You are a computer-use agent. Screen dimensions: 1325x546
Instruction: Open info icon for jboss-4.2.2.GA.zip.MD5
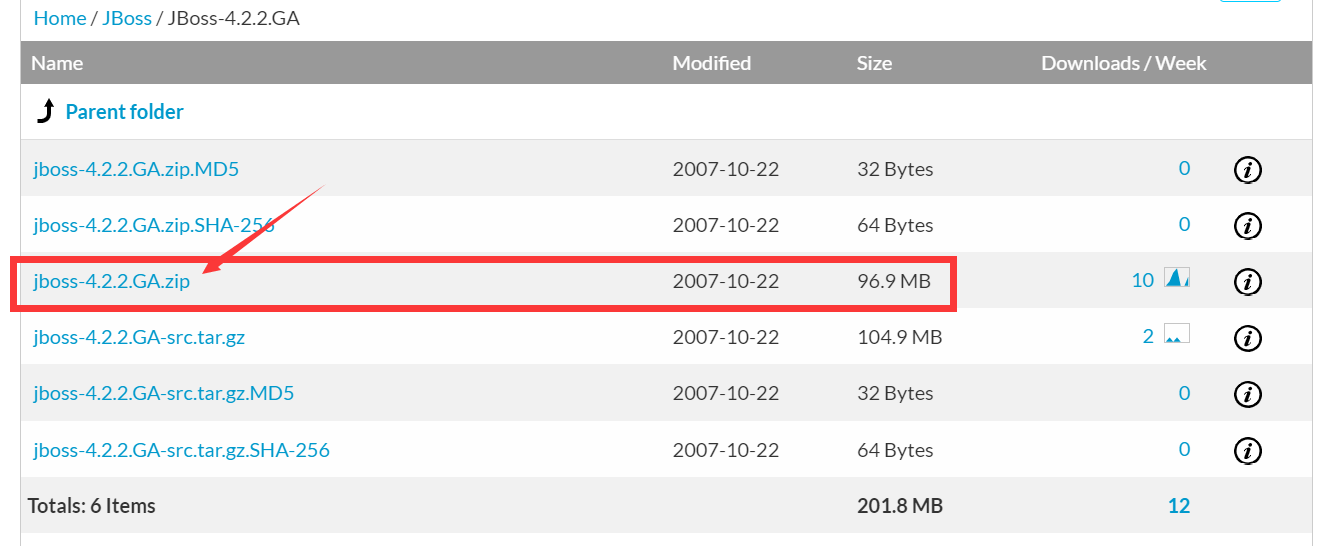[1247, 170]
